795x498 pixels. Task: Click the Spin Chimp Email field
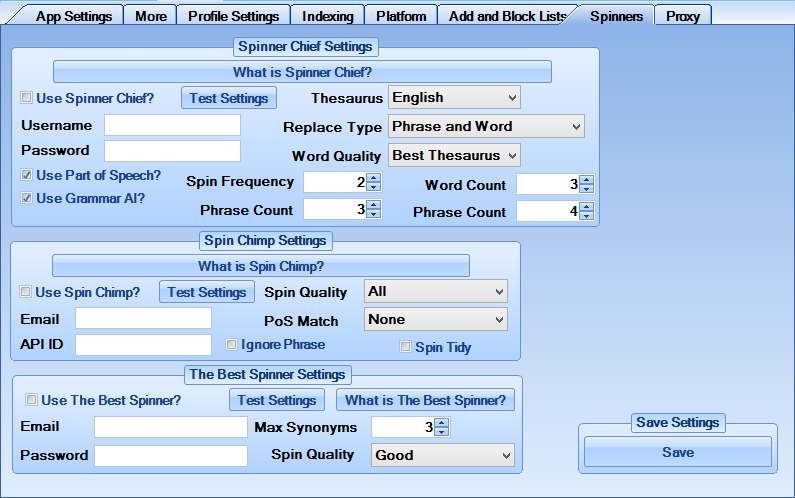click(x=143, y=318)
